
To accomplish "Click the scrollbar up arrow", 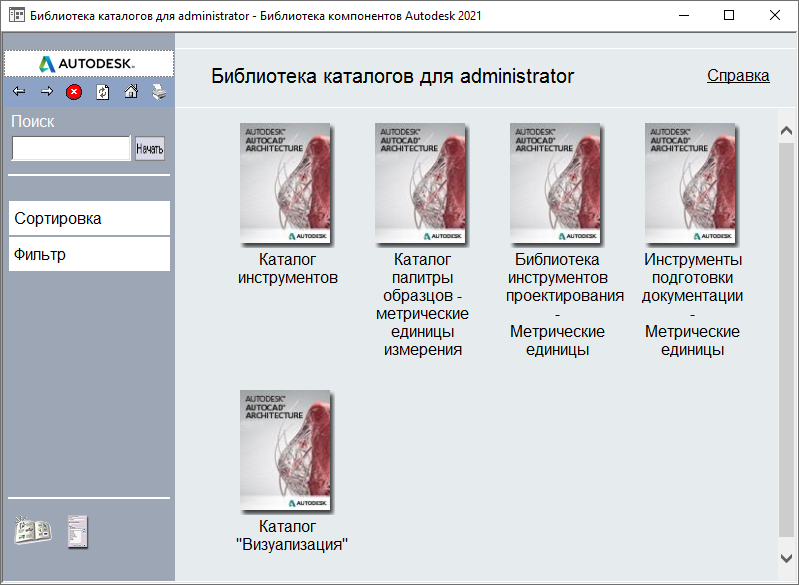I will tap(786, 131).
